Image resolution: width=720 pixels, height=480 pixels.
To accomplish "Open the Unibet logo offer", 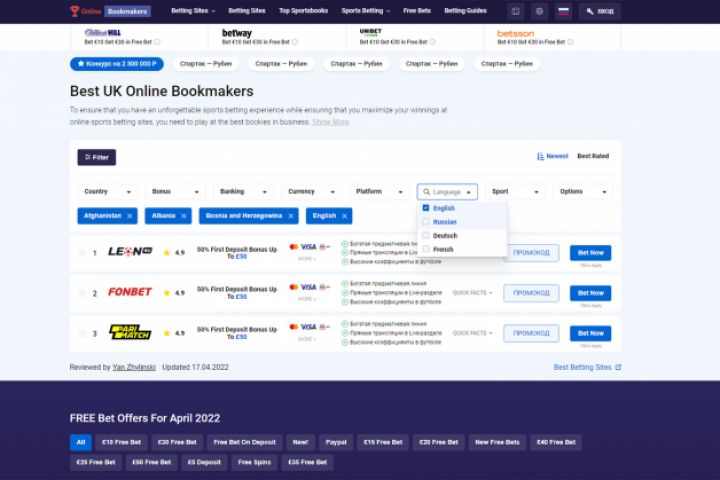I will (x=370, y=32).
